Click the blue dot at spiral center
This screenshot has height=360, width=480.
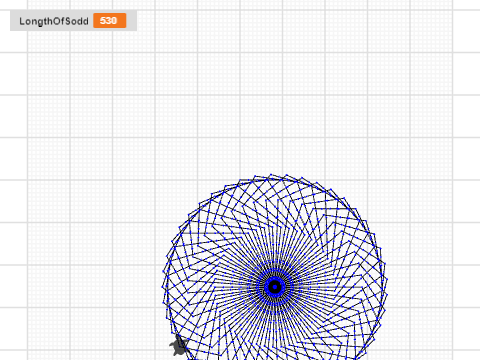tap(275, 287)
